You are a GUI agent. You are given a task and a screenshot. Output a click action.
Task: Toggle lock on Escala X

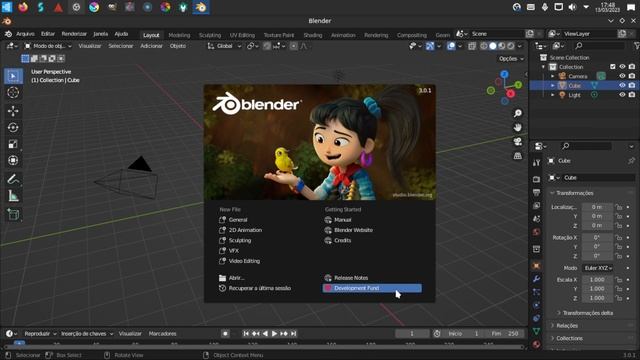click(619, 280)
